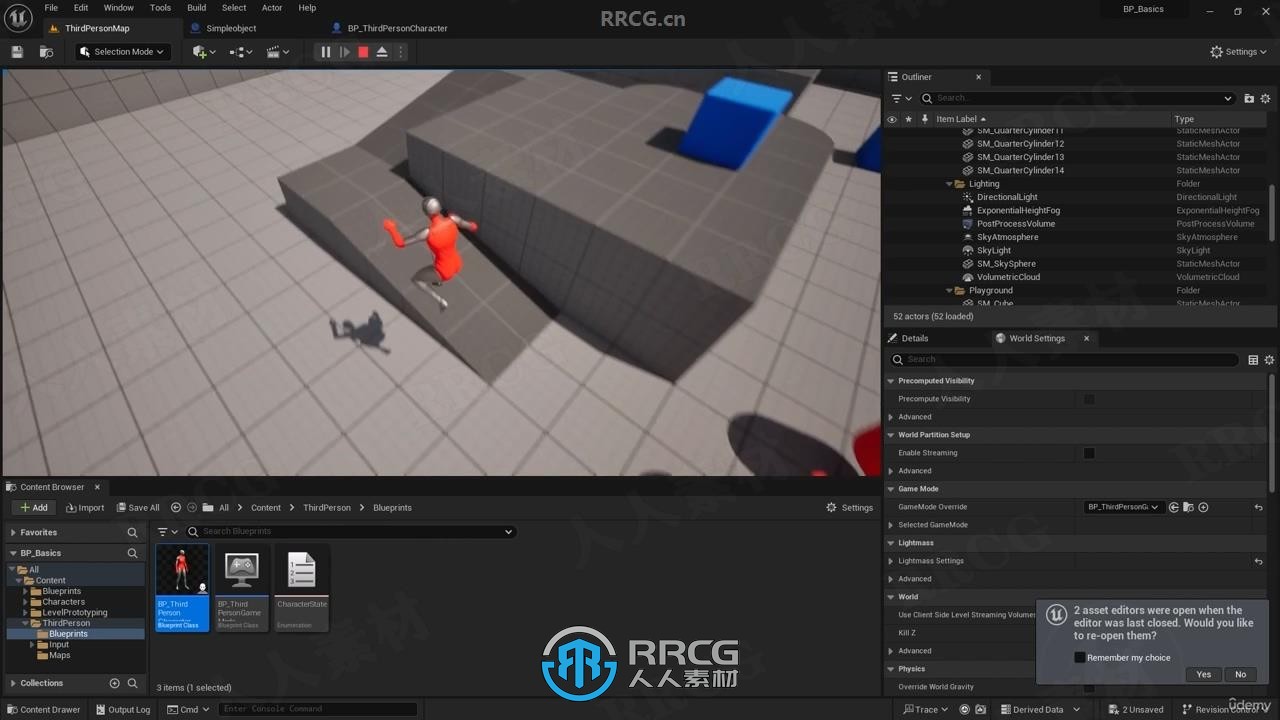The width and height of the screenshot is (1280, 720).
Task: Switch to Simpleobject tab
Action: (x=231, y=28)
